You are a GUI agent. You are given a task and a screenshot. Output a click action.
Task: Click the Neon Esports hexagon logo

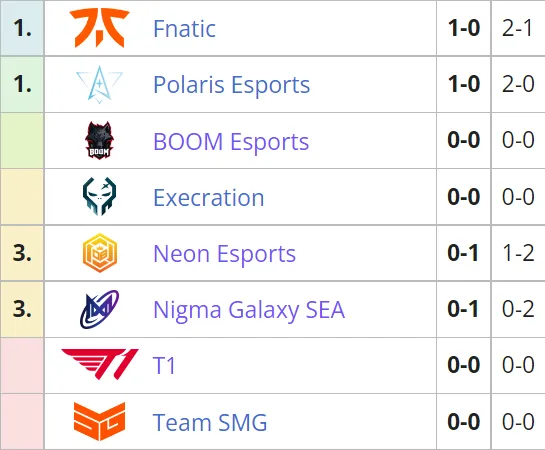(x=100, y=253)
